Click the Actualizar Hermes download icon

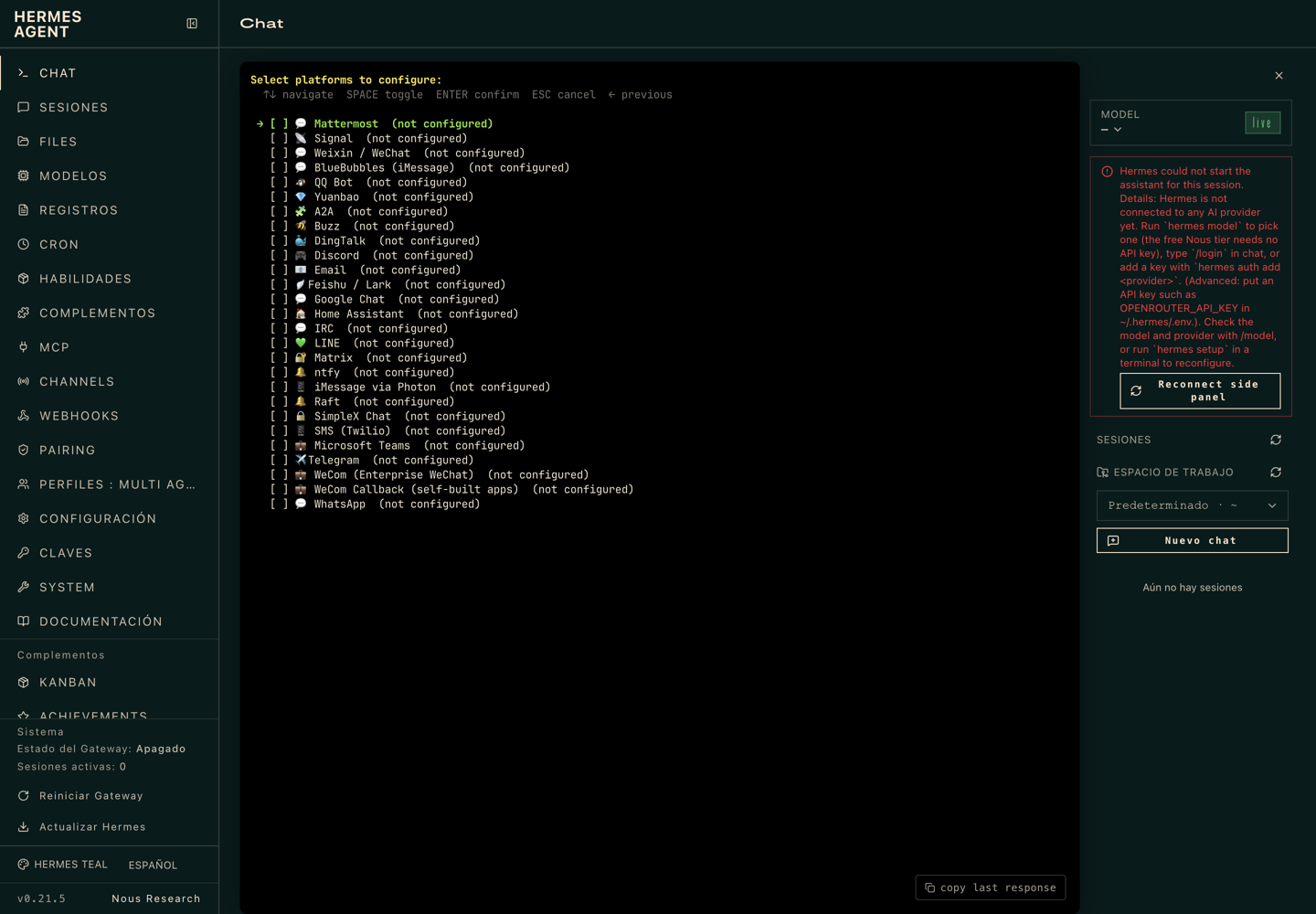coord(24,827)
